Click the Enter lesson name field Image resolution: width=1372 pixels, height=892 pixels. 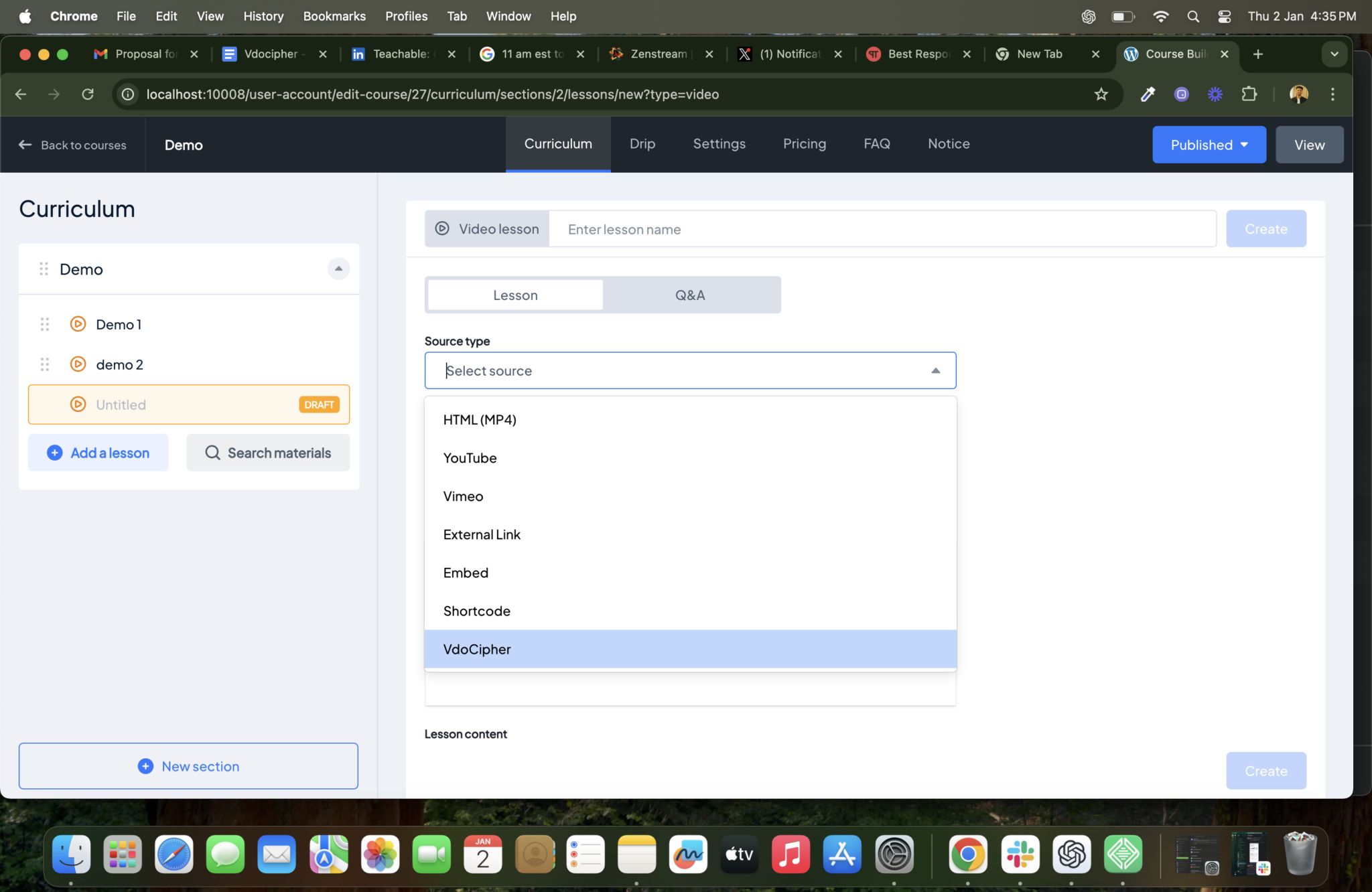coord(737,228)
